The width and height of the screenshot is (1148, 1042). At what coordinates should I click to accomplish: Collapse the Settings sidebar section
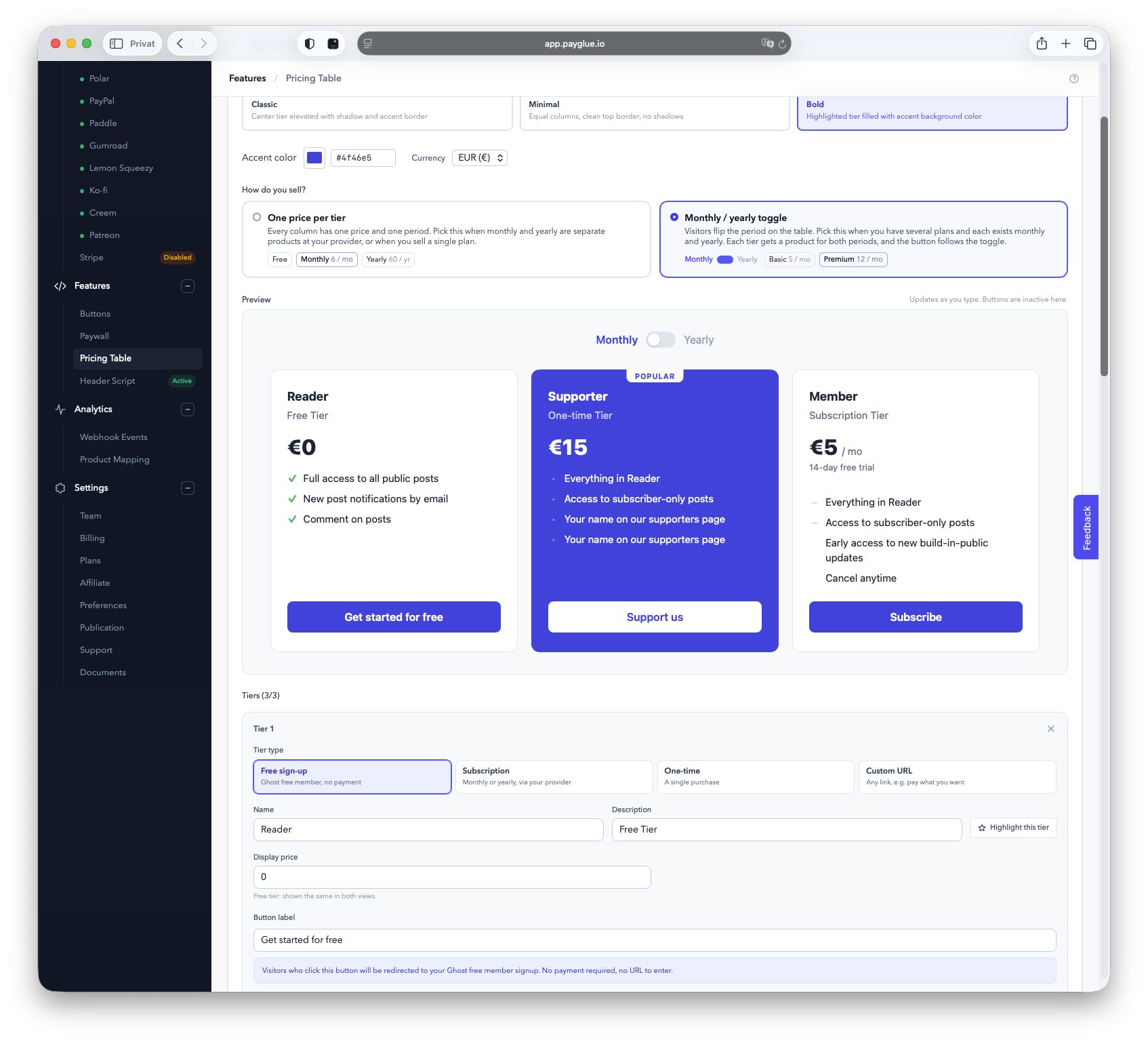[188, 488]
